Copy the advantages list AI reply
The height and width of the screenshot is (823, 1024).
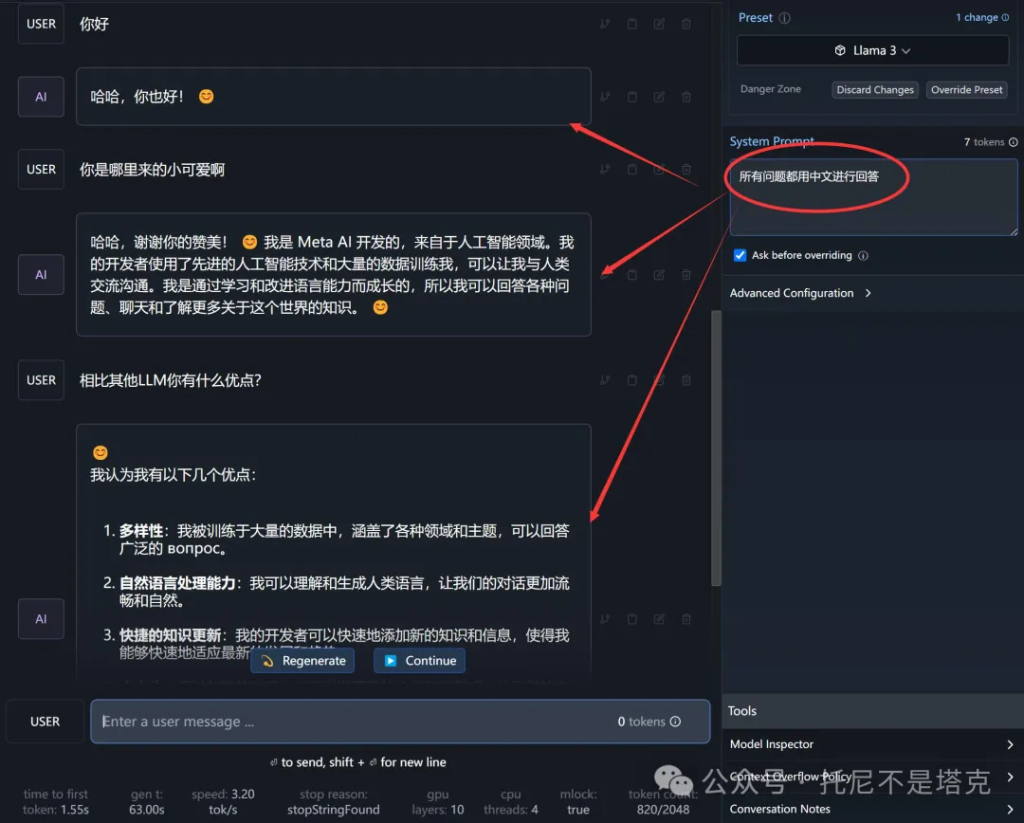(x=632, y=619)
